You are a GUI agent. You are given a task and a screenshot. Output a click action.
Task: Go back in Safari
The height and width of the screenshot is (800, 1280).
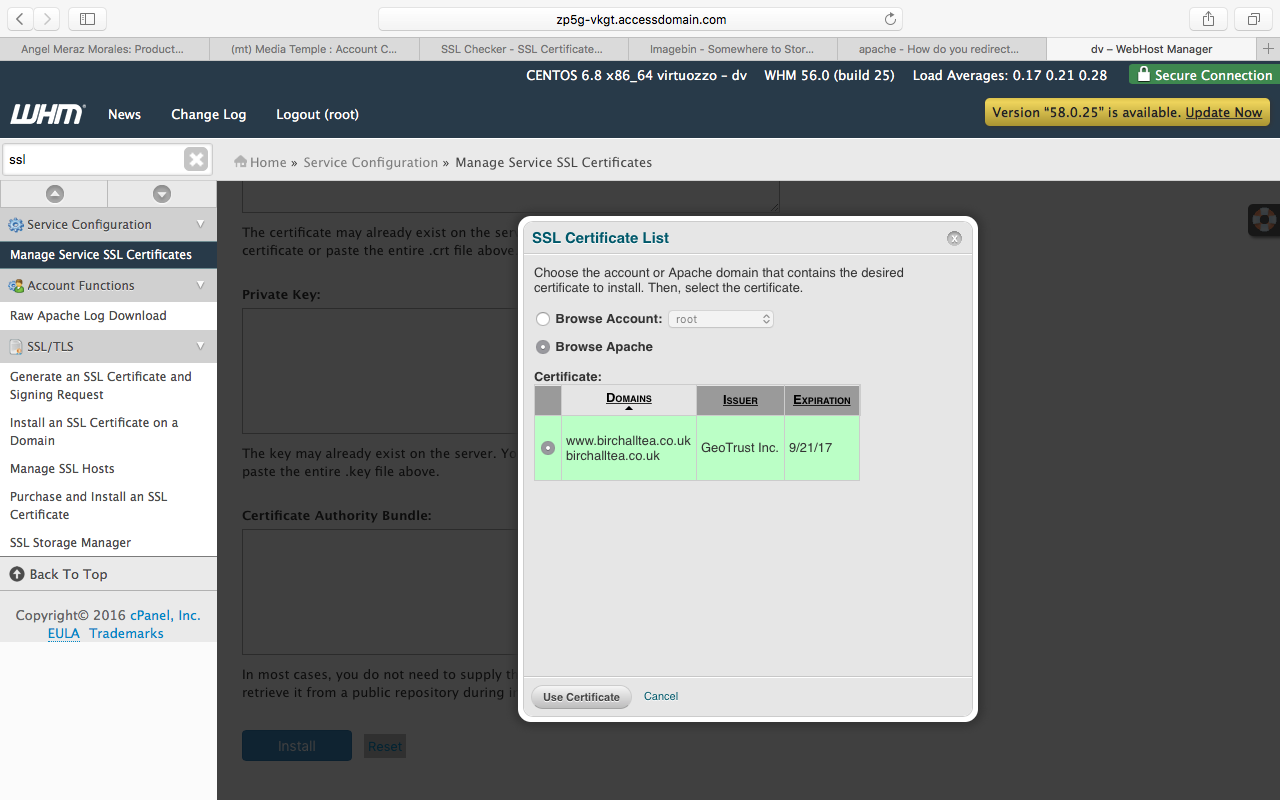pyautogui.click(x=21, y=19)
